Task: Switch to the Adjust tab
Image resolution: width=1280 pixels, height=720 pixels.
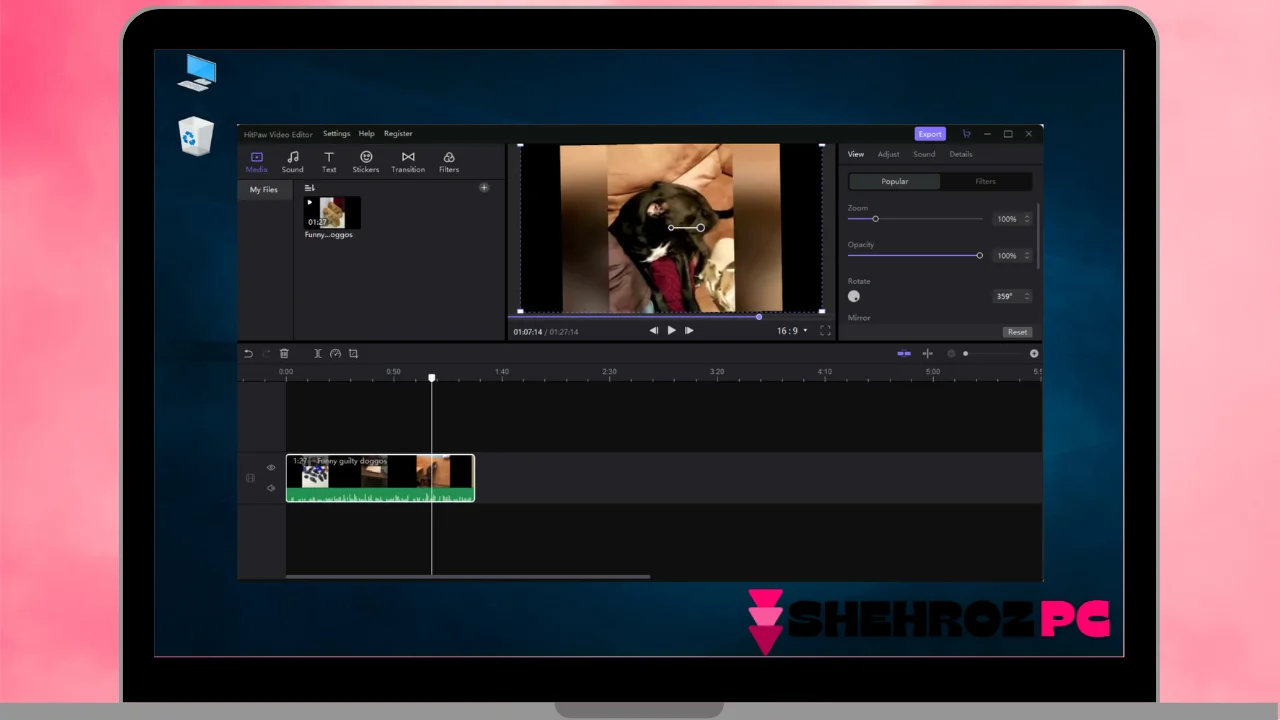Action: click(889, 154)
